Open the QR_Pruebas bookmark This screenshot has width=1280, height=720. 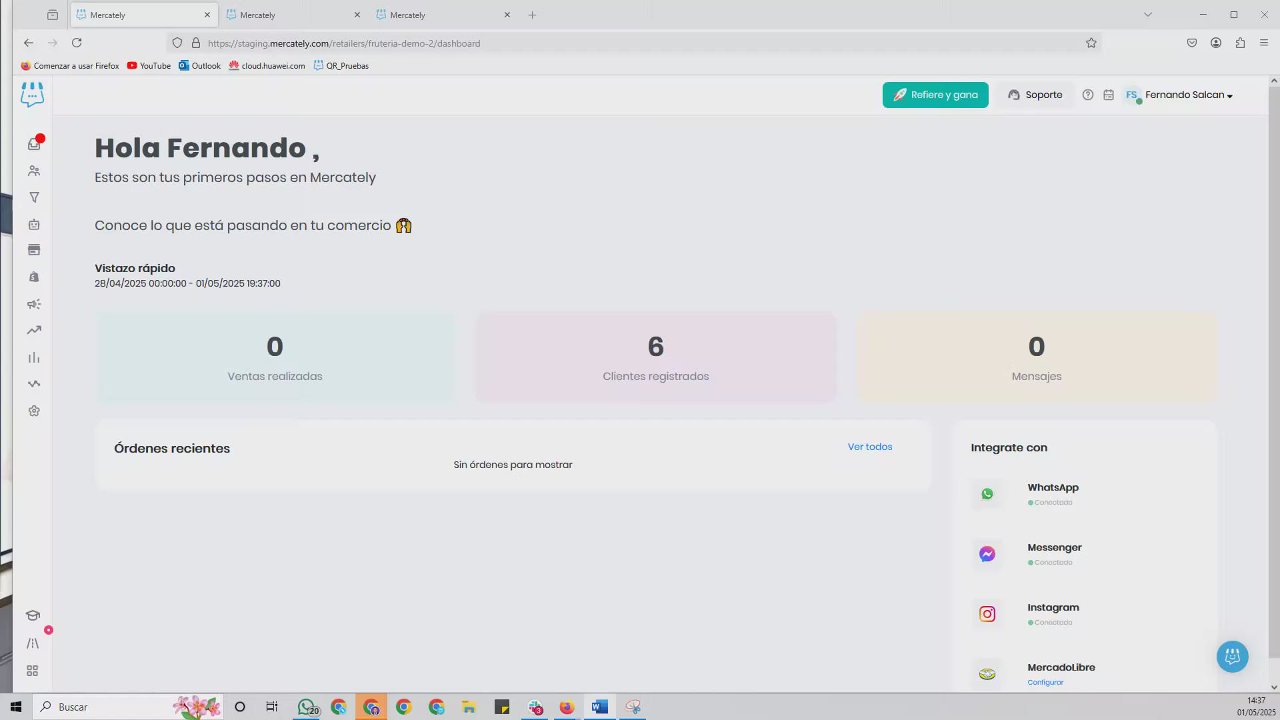(x=341, y=66)
